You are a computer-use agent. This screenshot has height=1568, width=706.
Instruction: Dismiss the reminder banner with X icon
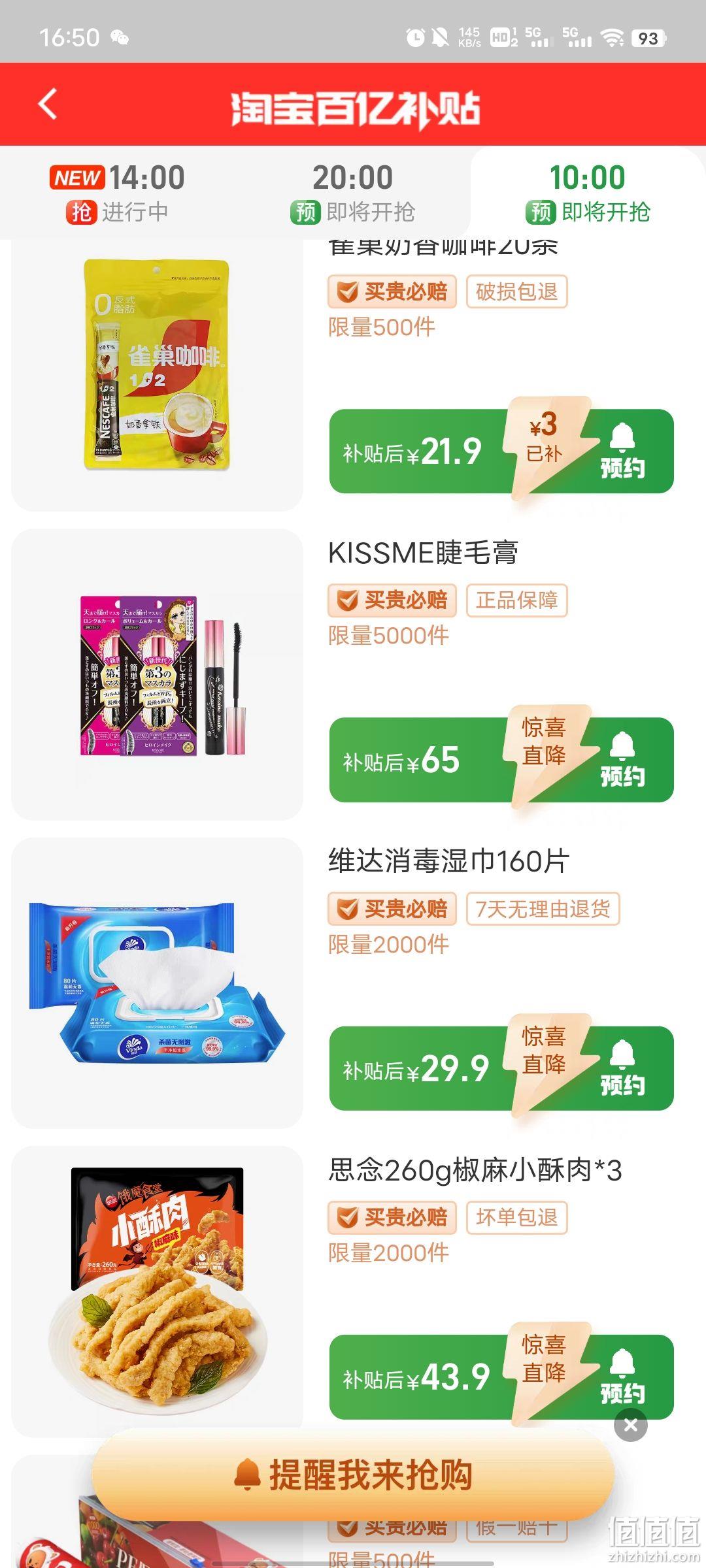tap(631, 1425)
